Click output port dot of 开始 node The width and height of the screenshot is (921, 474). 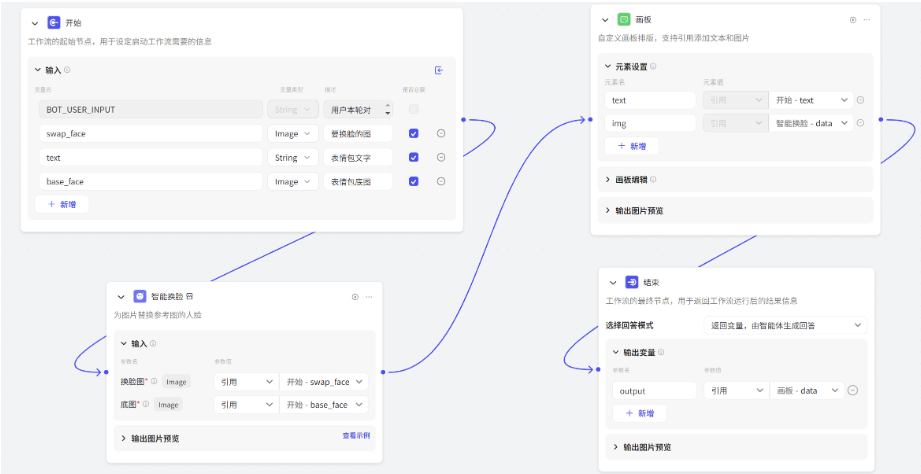coord(463,119)
